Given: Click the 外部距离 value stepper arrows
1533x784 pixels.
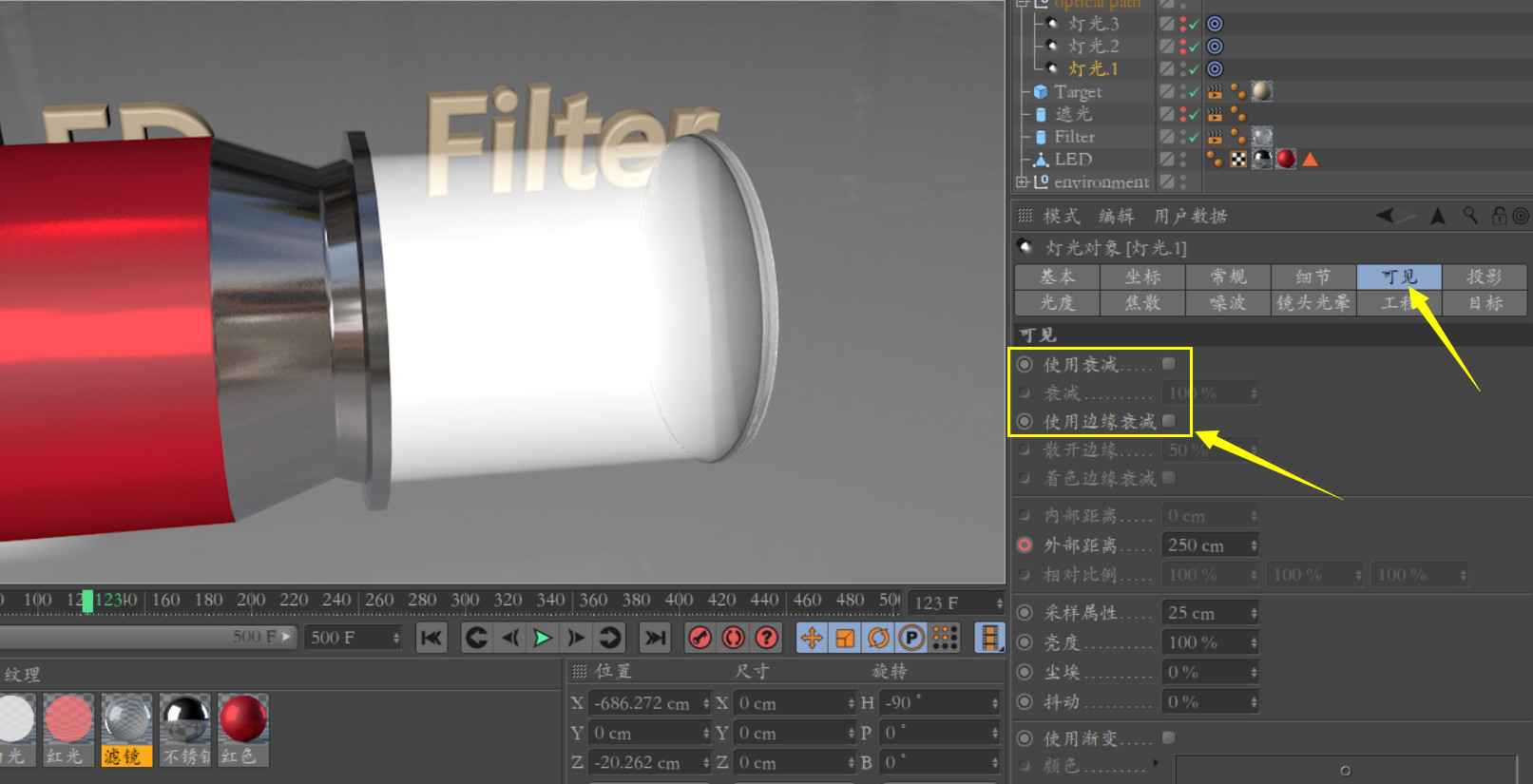Looking at the screenshot, I should point(1254,545).
